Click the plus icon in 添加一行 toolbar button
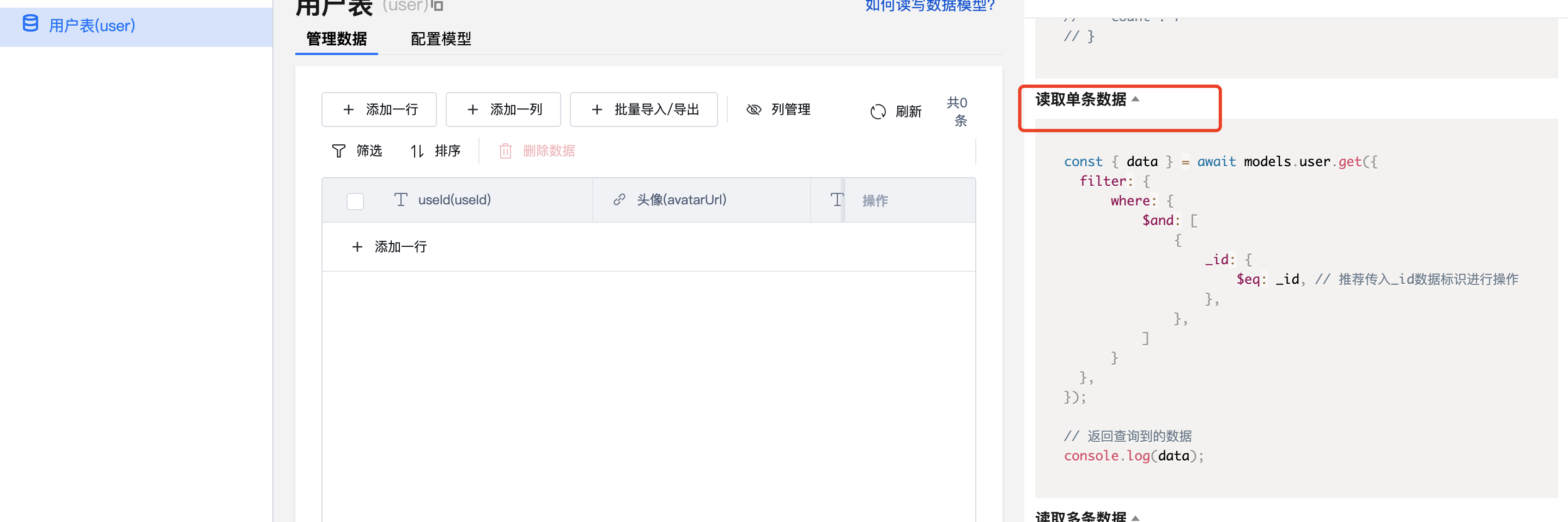The height and width of the screenshot is (522, 1568). coord(348,110)
